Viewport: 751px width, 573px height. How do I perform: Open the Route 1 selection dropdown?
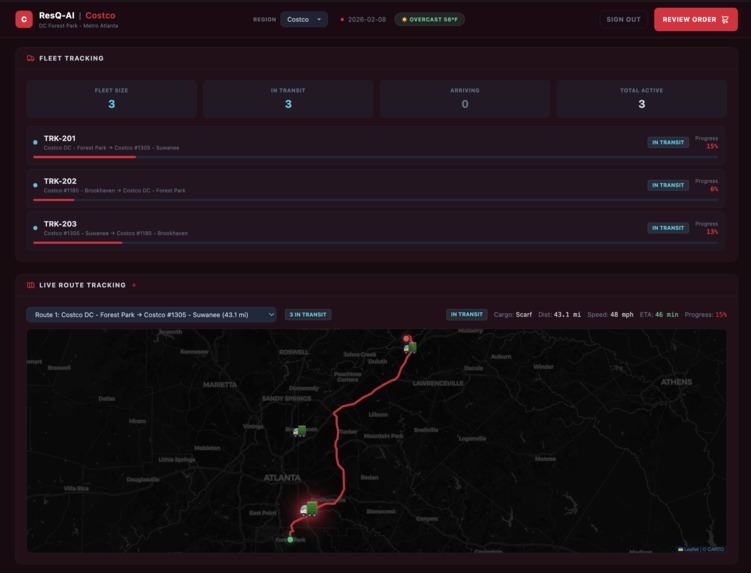(x=151, y=315)
